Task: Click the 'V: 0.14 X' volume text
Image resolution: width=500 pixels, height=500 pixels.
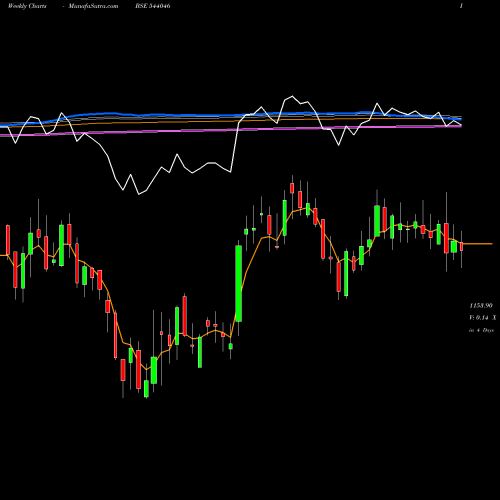Action: (x=483, y=318)
